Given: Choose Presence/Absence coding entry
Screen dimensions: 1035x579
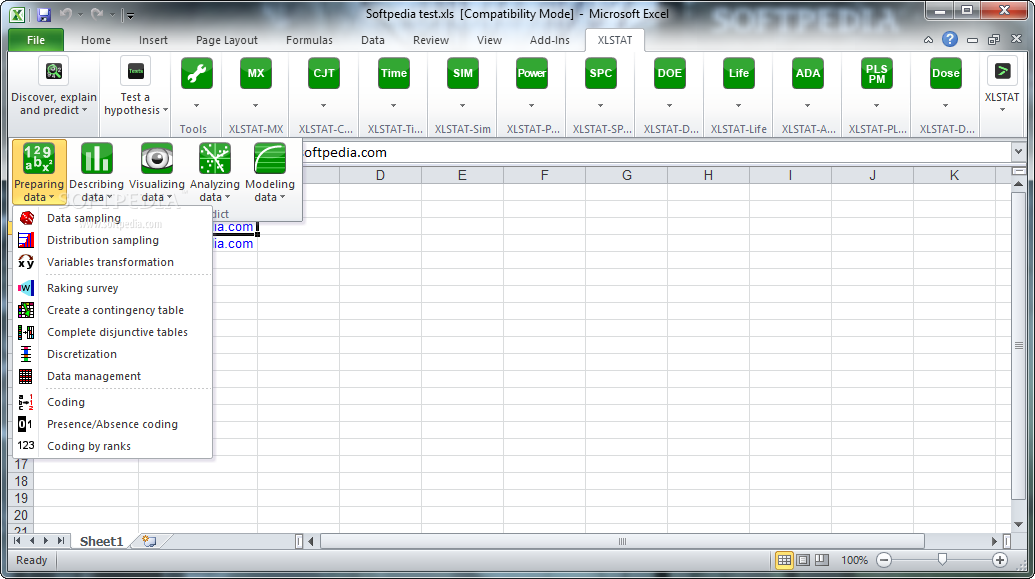Looking at the screenshot, I should [x=113, y=424].
